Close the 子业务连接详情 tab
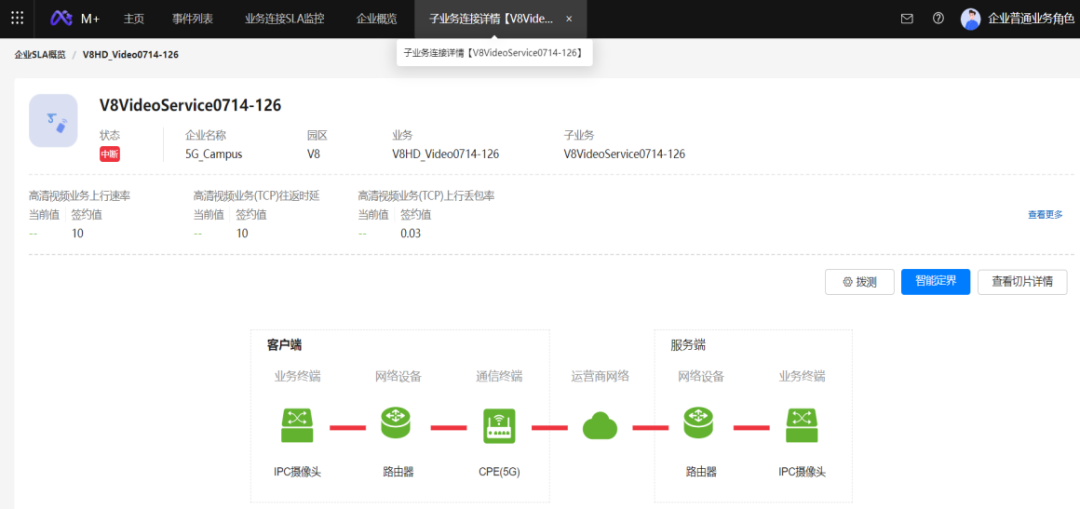1080x509 pixels. pyautogui.click(x=569, y=19)
